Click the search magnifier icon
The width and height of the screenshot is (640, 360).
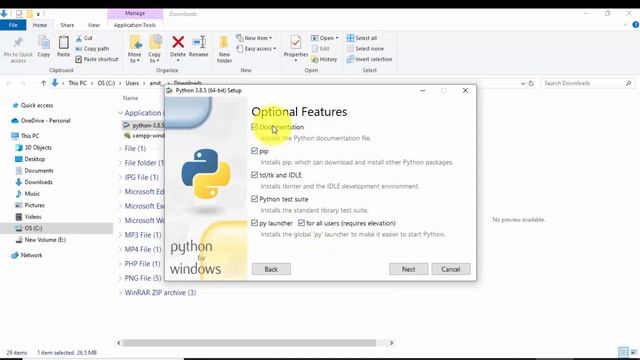(629, 83)
